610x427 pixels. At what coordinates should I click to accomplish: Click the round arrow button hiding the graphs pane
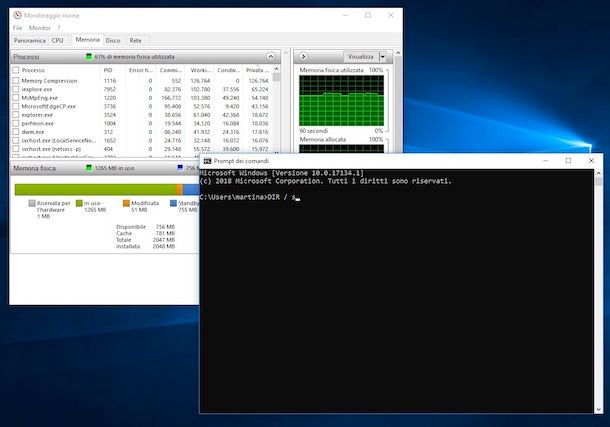pos(303,56)
